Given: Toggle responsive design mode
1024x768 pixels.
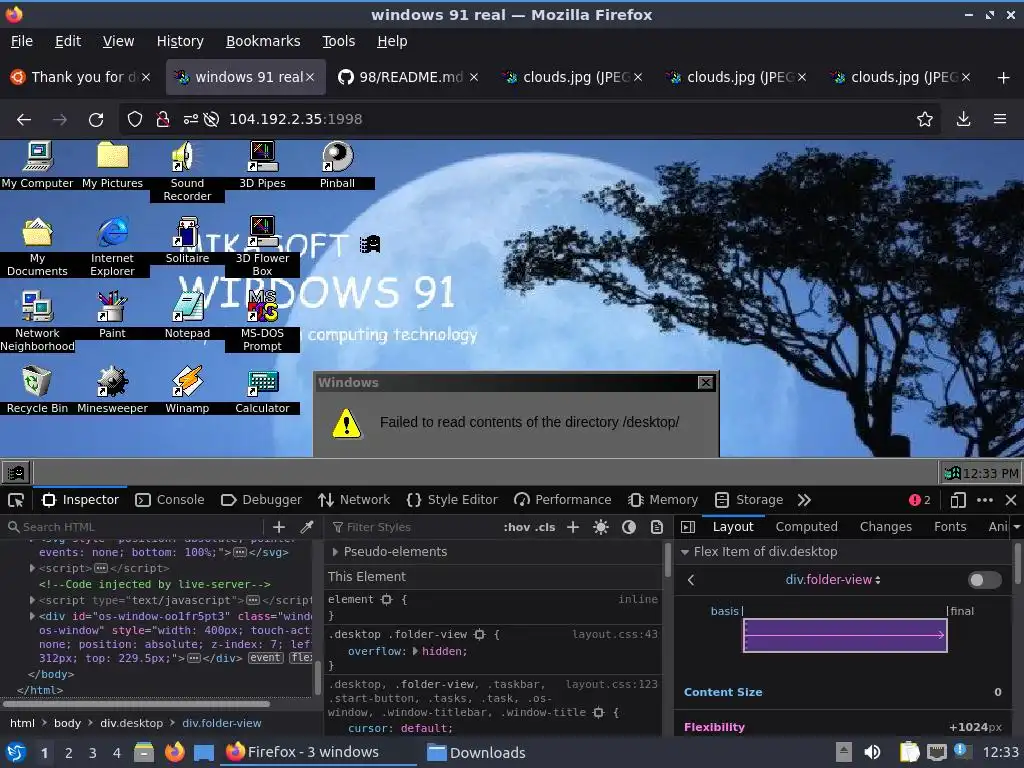Looking at the screenshot, I should coord(958,500).
